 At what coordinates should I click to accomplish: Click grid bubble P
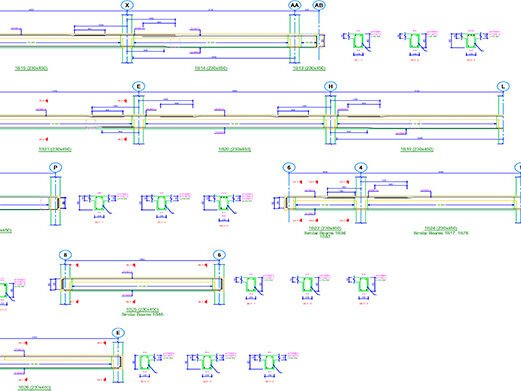pos(55,167)
